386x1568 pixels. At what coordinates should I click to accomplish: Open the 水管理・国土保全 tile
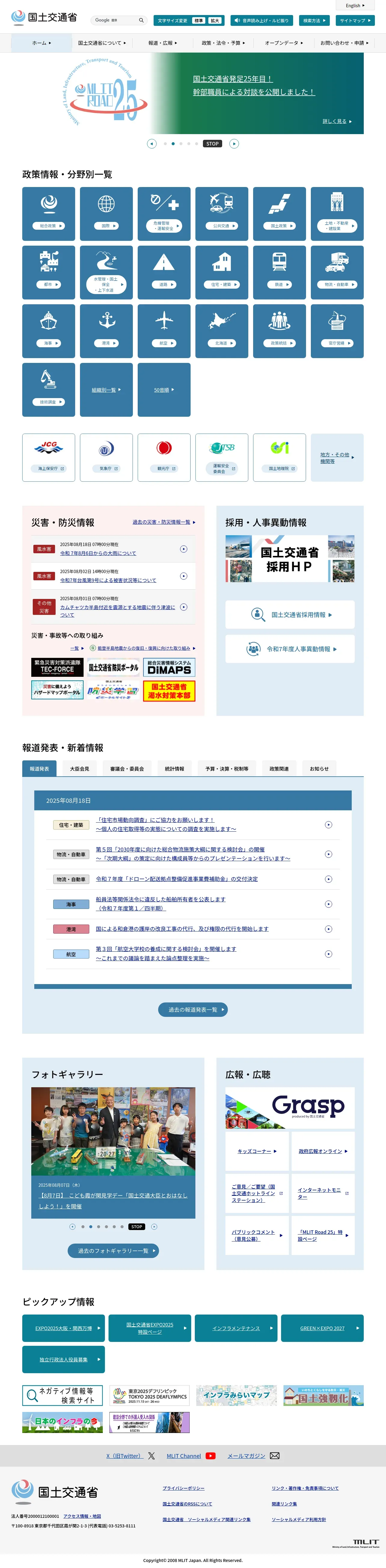click(x=106, y=272)
